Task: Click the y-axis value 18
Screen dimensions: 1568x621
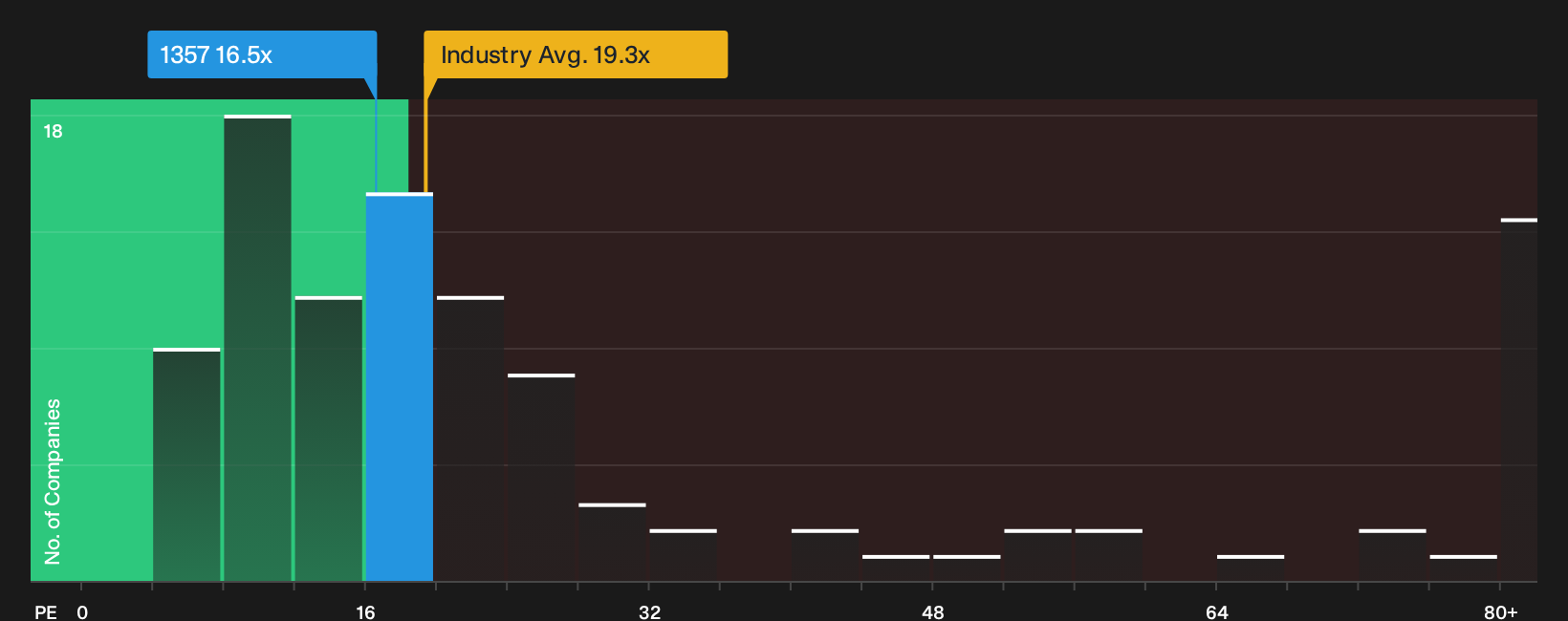Action: [x=53, y=131]
